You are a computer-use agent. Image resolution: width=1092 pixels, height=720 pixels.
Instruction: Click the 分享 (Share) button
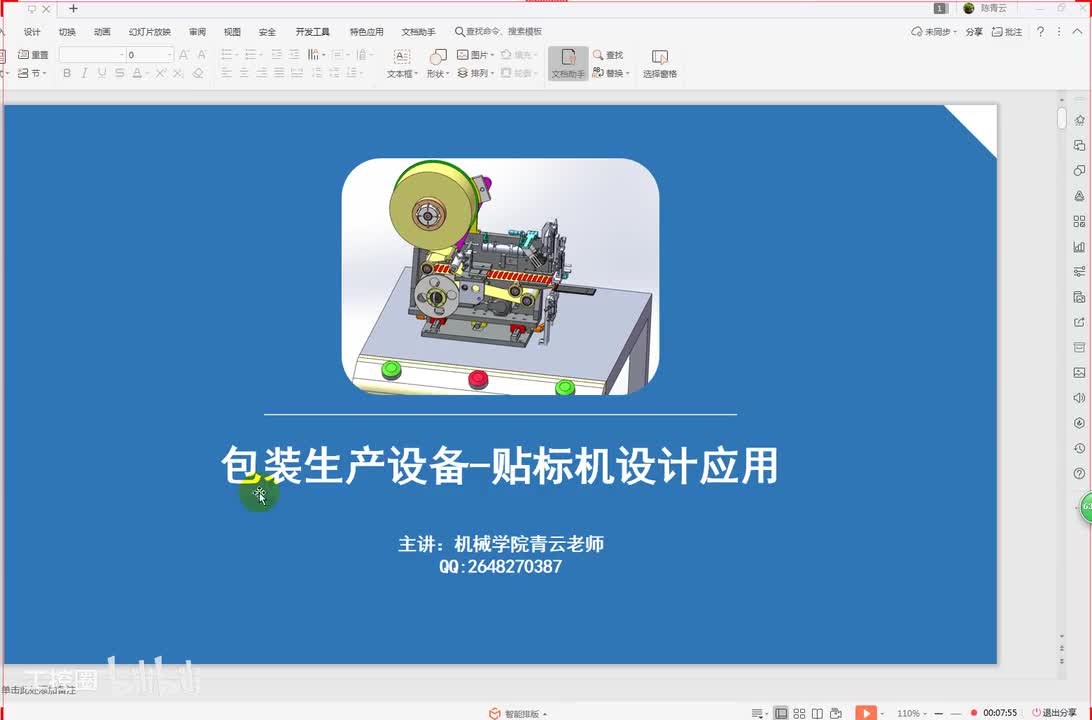(x=974, y=32)
